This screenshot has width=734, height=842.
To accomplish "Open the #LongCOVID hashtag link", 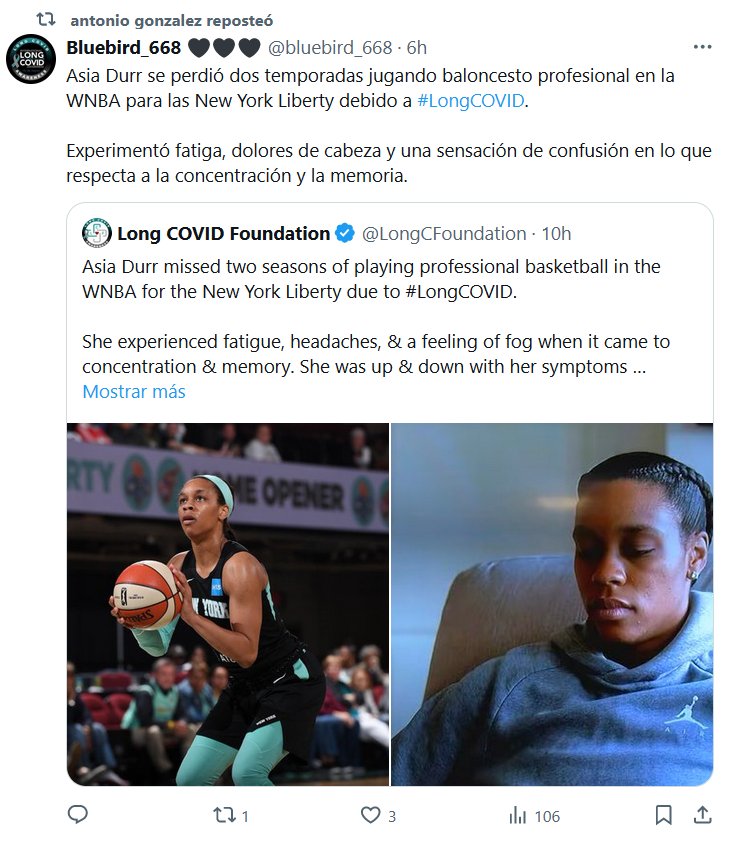I will click(471, 100).
